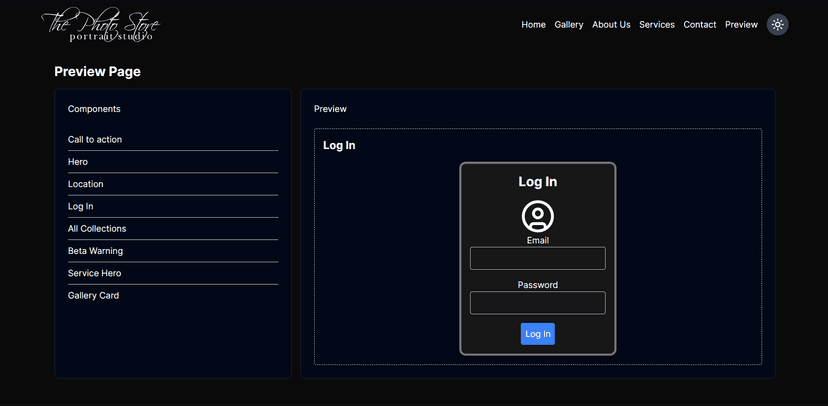Open the Gallery navigation link
The height and width of the screenshot is (406, 828).
click(569, 25)
